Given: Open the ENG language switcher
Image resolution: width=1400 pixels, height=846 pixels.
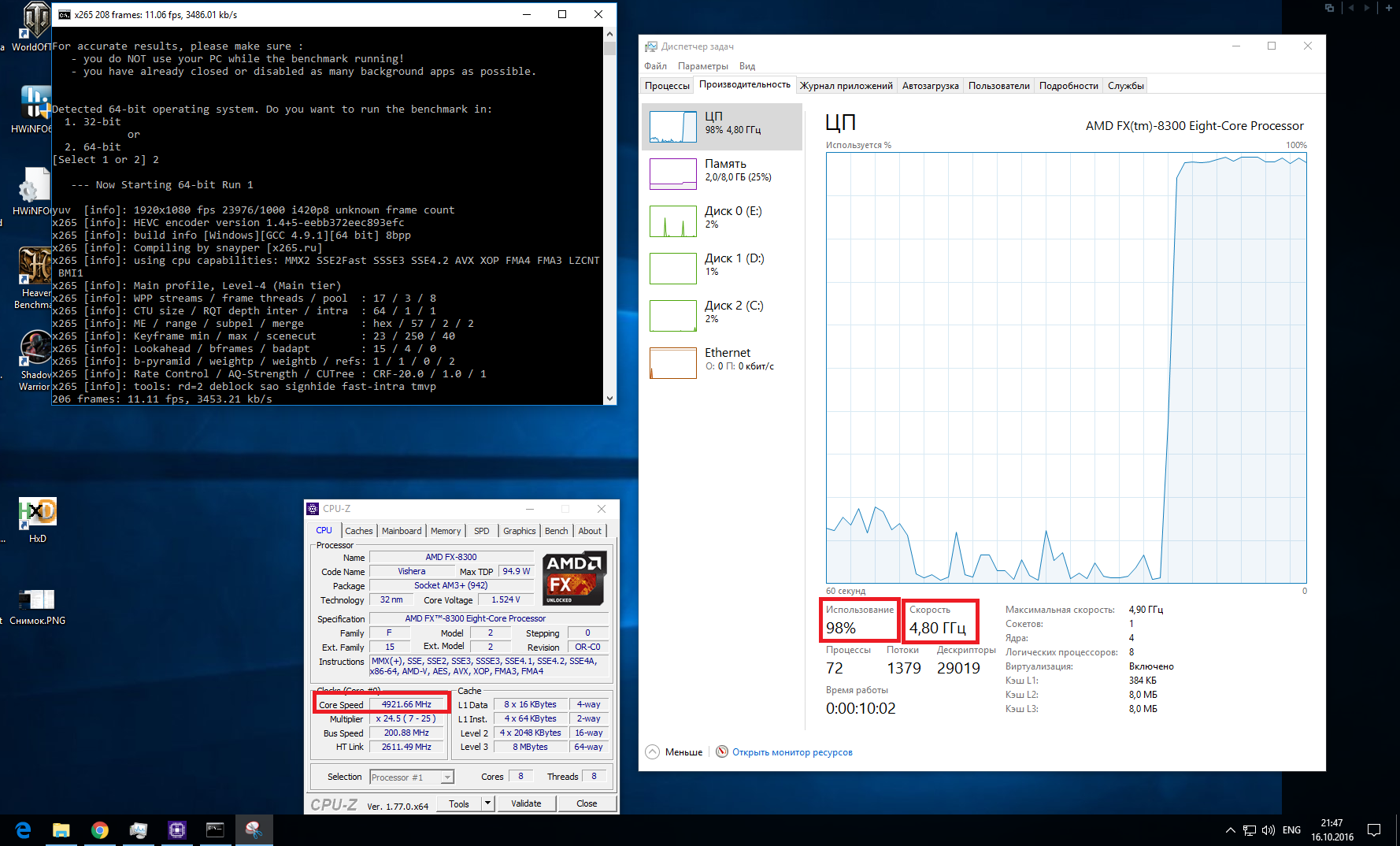Looking at the screenshot, I should [x=1291, y=830].
